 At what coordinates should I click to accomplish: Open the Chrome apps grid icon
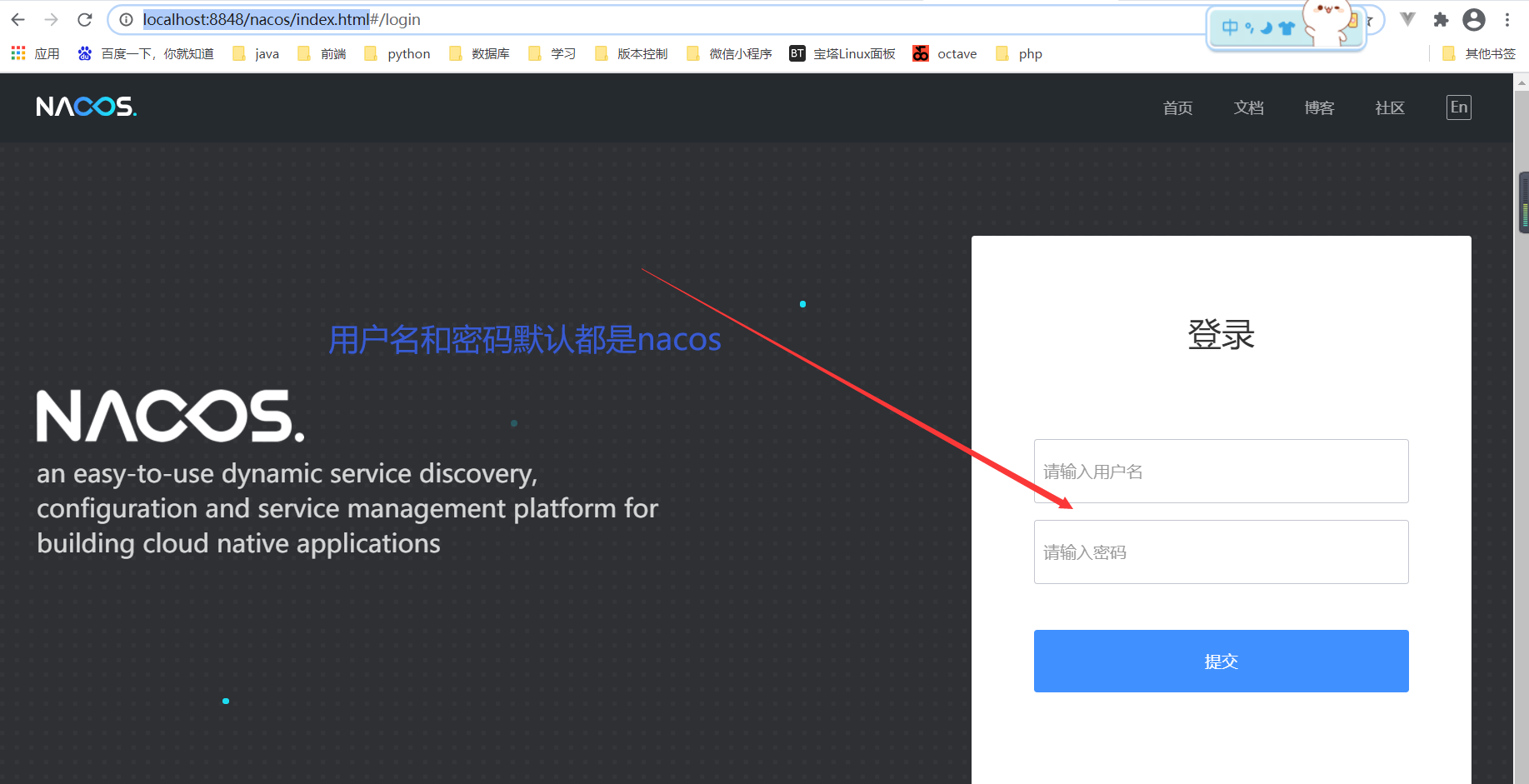click(18, 53)
